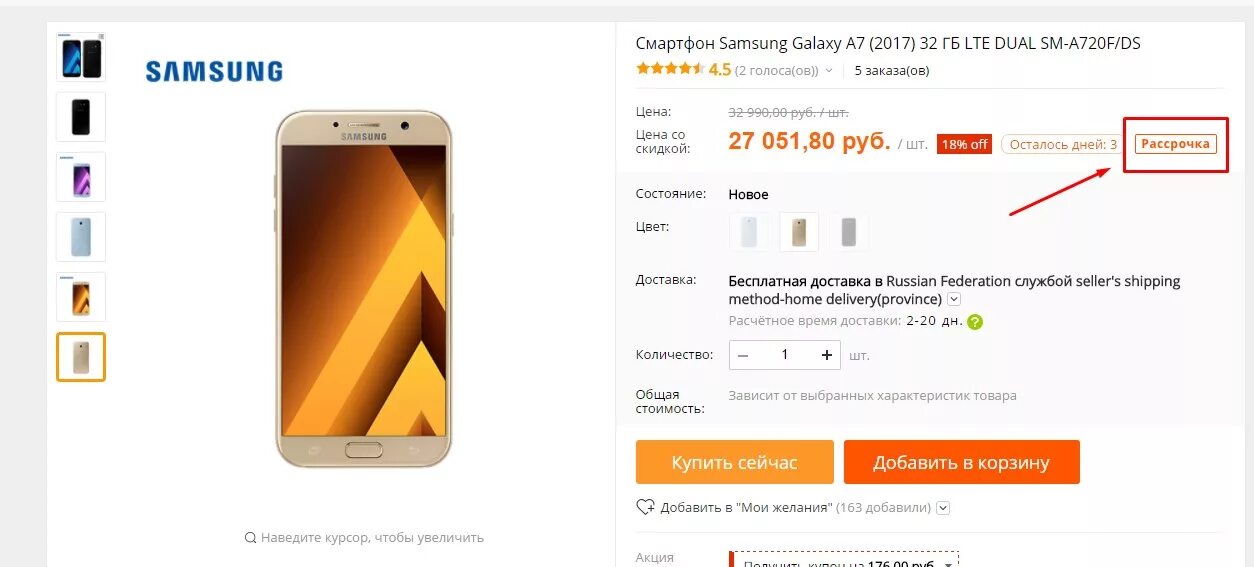Click the Купить сейчас button
Viewport: 1254px width, 567px height.
click(735, 462)
